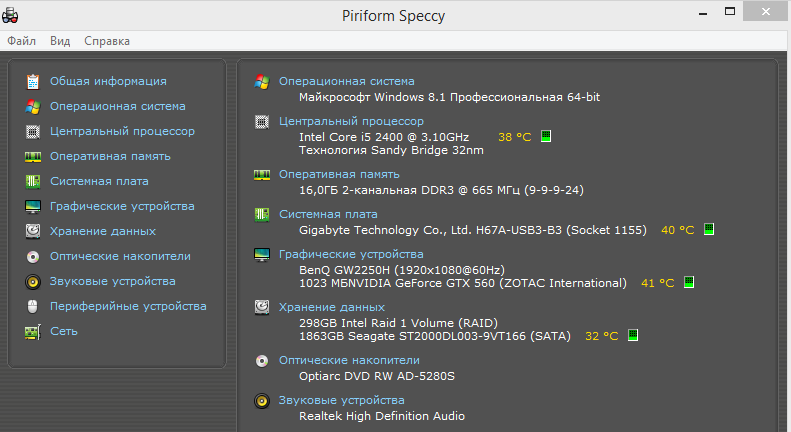Click the network card icon beside Сеть
The image size is (791, 432).
coord(33,332)
